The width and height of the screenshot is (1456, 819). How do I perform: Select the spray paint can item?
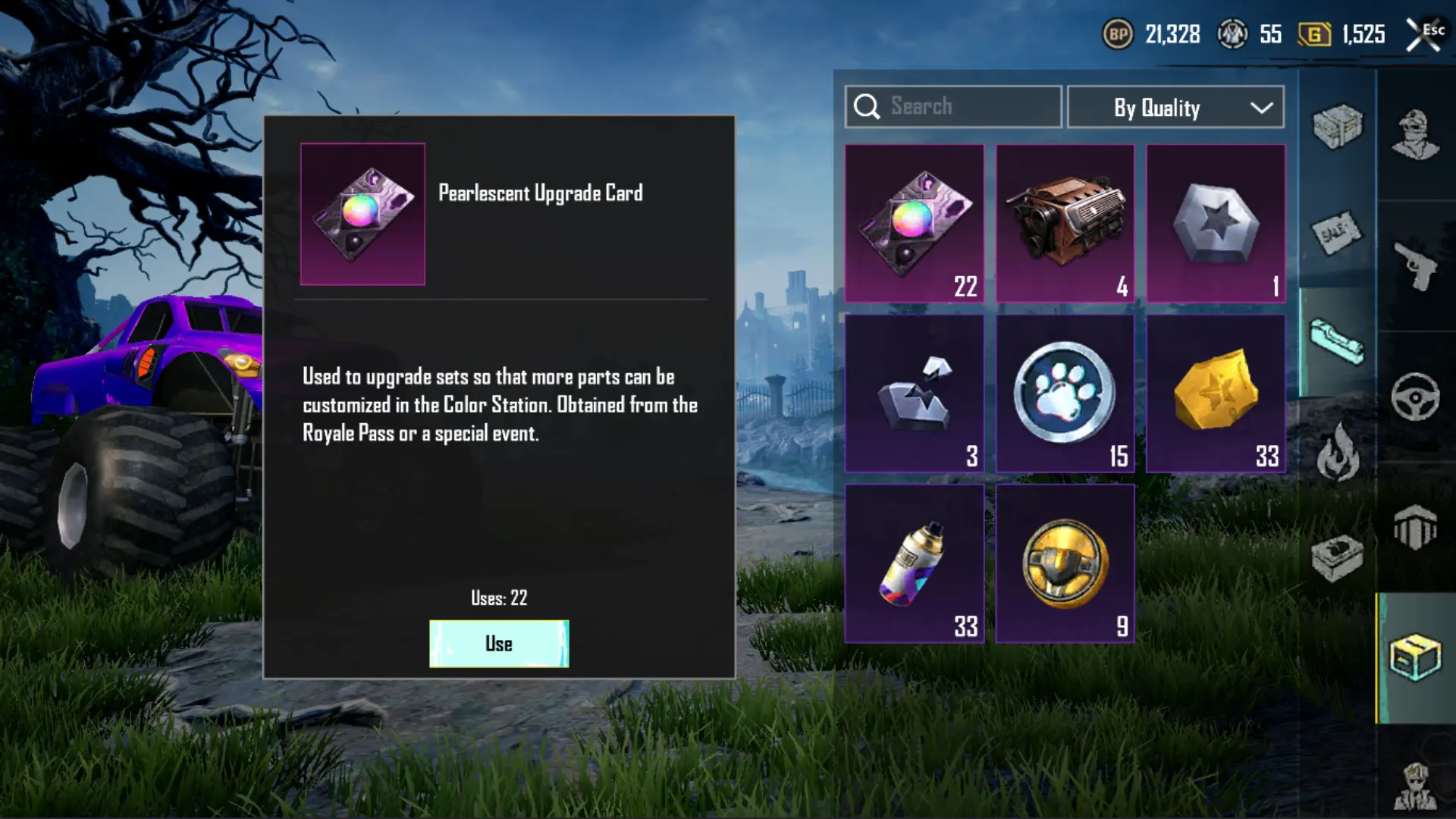point(915,563)
